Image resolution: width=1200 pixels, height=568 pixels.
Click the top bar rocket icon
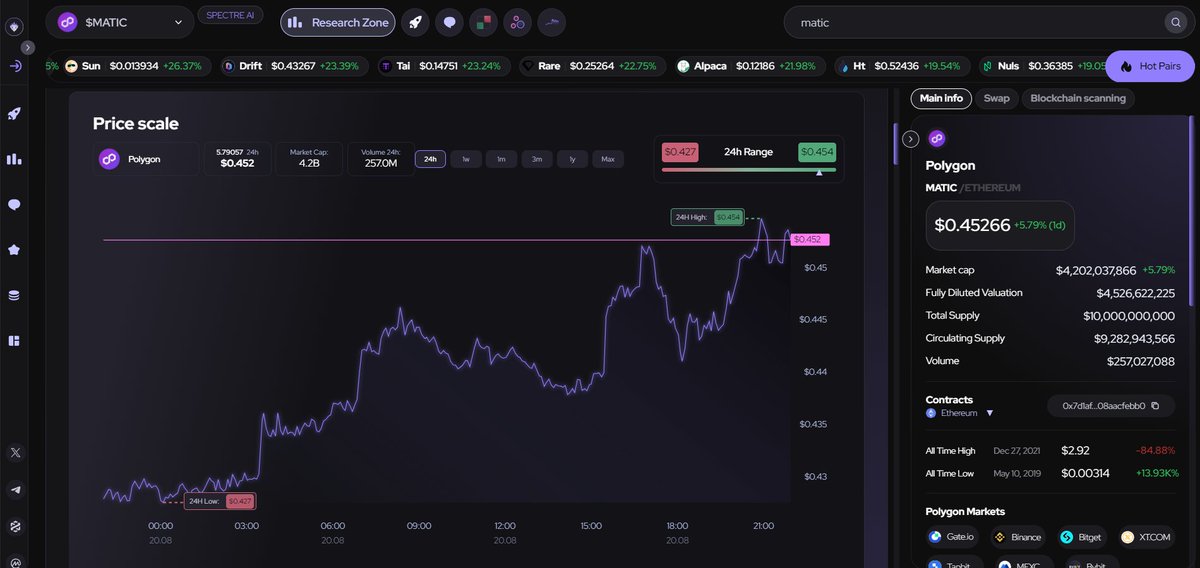pos(414,22)
